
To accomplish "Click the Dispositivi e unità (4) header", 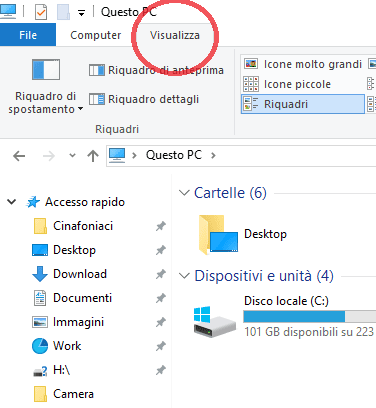I will point(264,276).
